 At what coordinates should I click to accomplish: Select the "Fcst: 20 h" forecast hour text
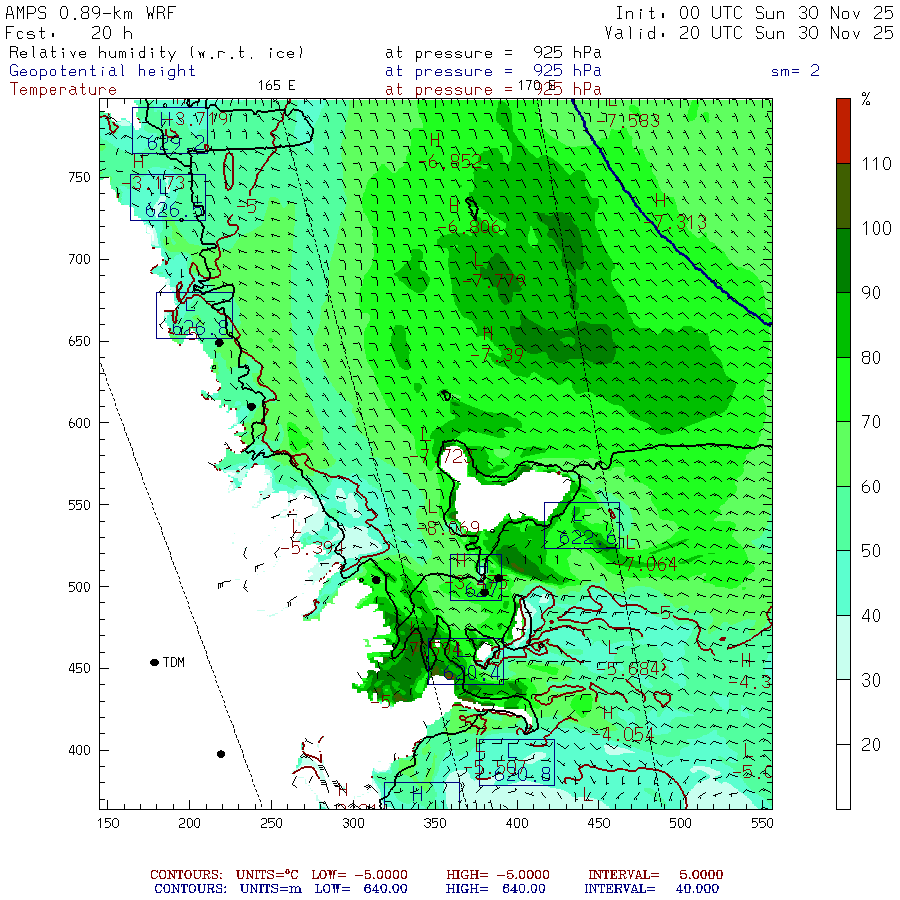(69, 33)
